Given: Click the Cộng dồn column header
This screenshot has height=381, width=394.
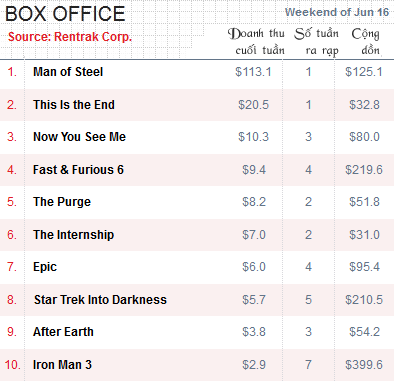Looking at the screenshot, I should 366,42.
